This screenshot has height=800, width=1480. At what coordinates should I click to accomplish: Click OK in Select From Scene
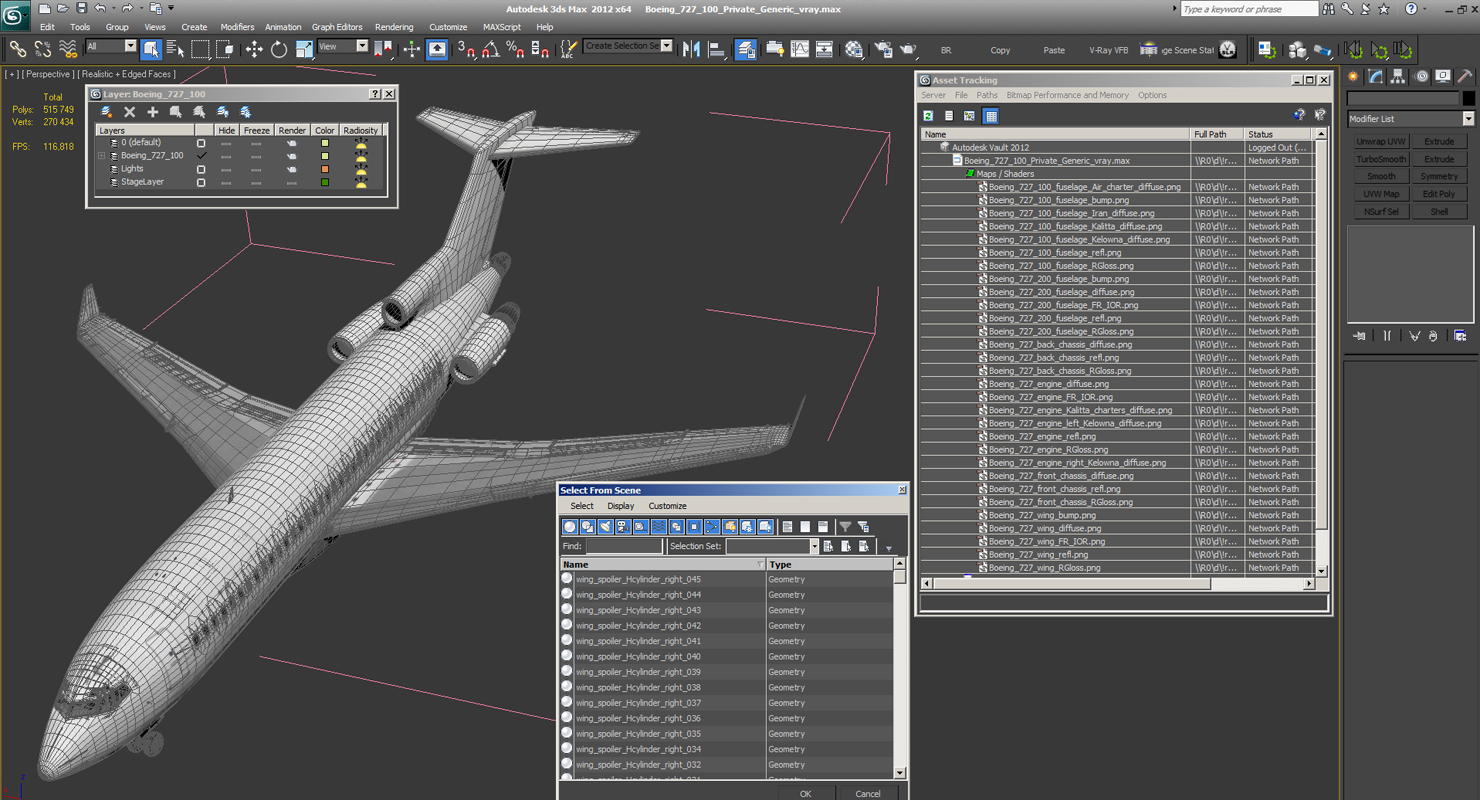[x=805, y=793]
